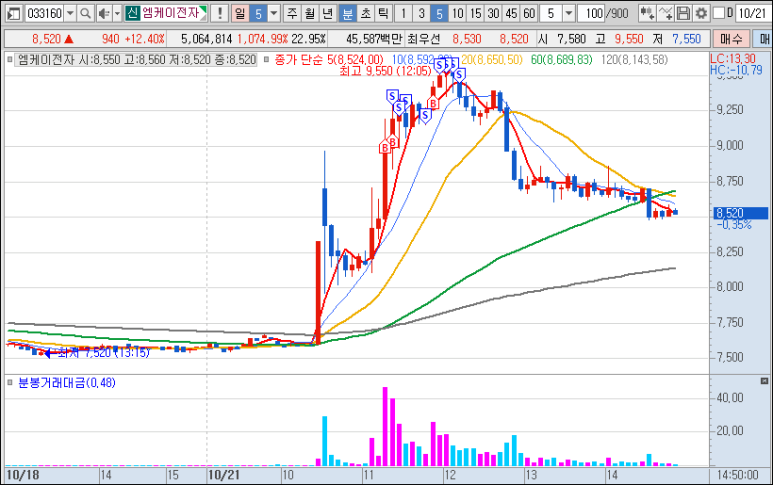Click the moving average legend square marker
Screen dimensions: 773x485
click(266, 60)
